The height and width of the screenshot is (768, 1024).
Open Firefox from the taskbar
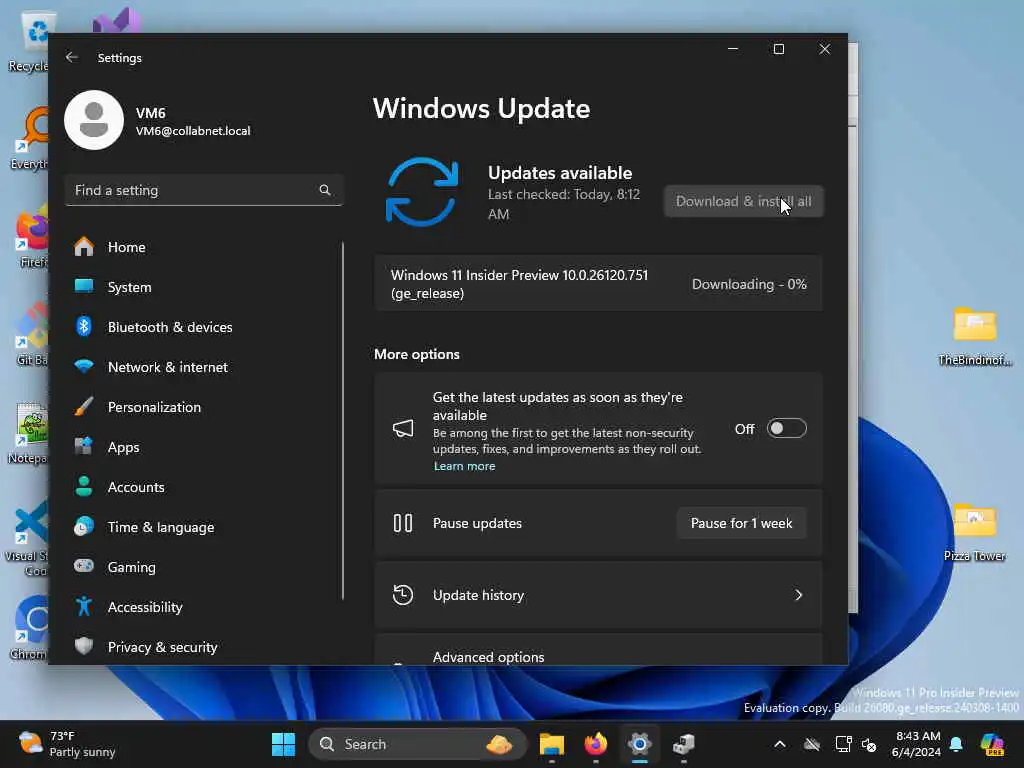[596, 744]
